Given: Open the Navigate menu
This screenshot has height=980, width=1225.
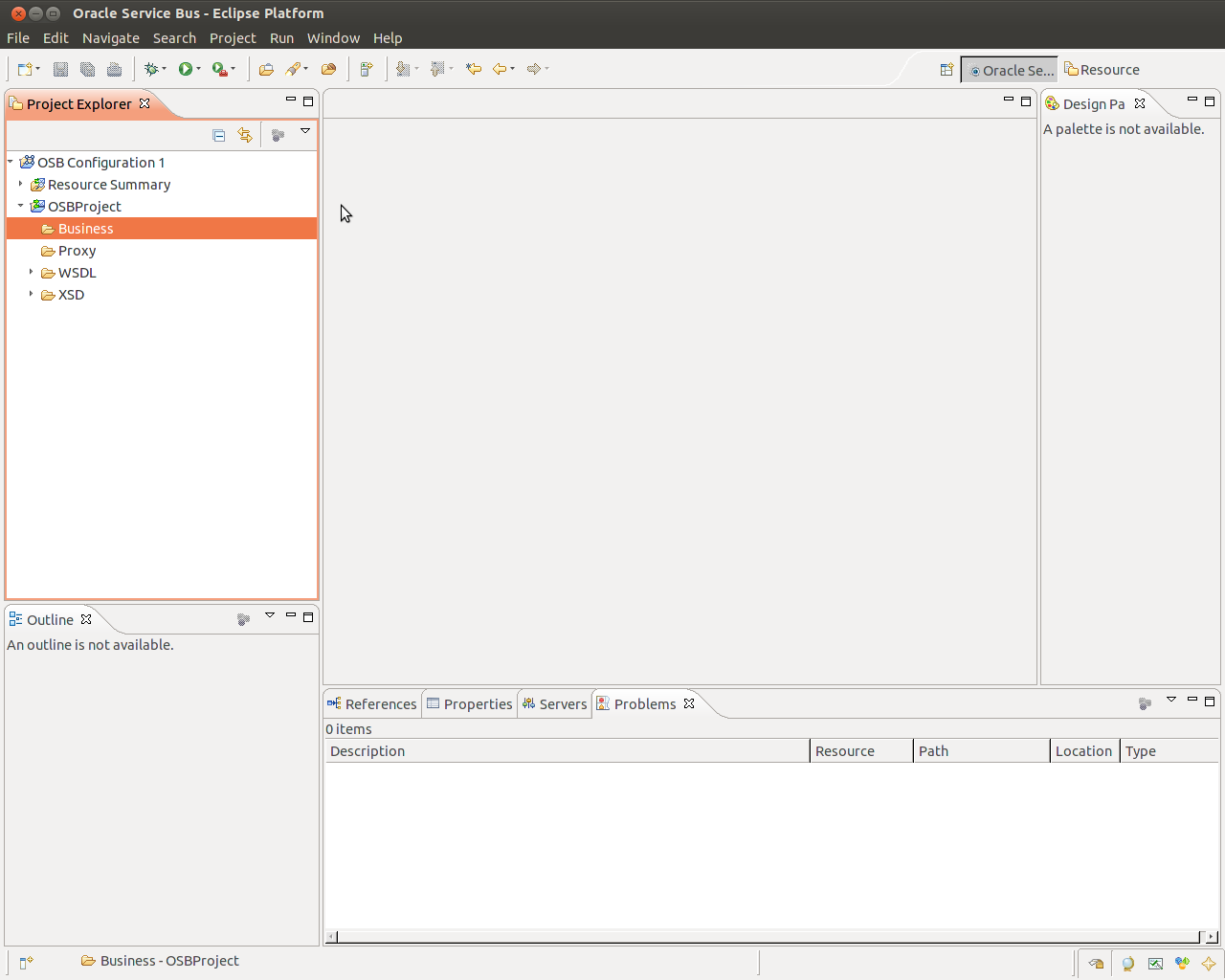Looking at the screenshot, I should pos(110,38).
